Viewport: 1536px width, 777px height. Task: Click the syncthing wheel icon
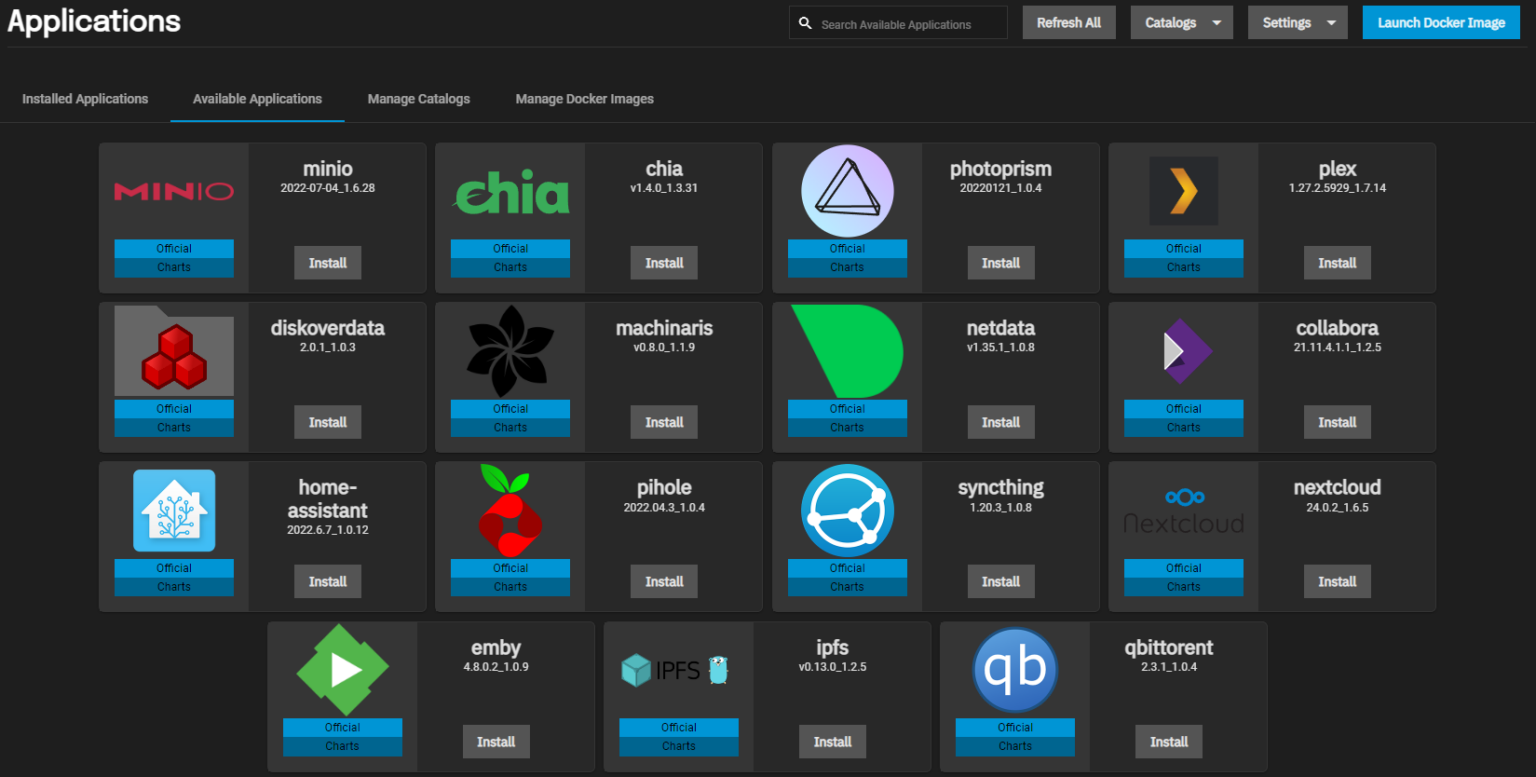847,510
